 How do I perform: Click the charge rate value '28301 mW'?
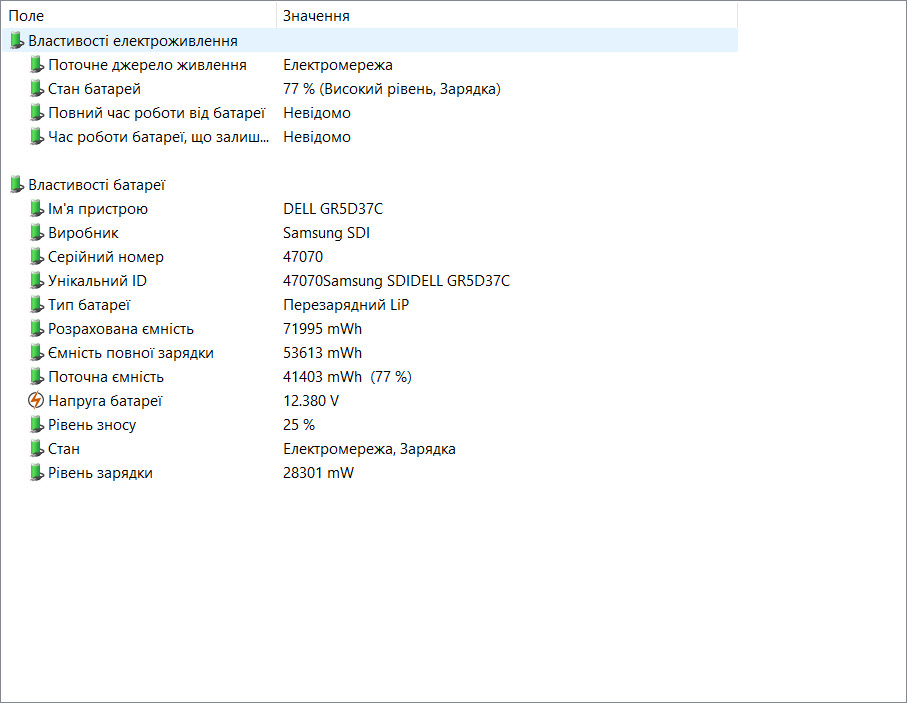318,473
